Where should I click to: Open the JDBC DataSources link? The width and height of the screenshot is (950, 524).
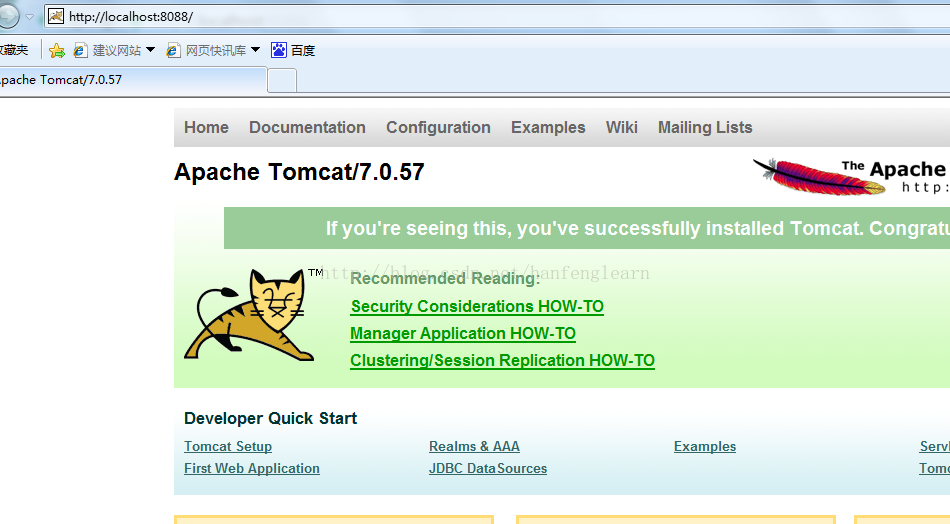[x=488, y=468]
